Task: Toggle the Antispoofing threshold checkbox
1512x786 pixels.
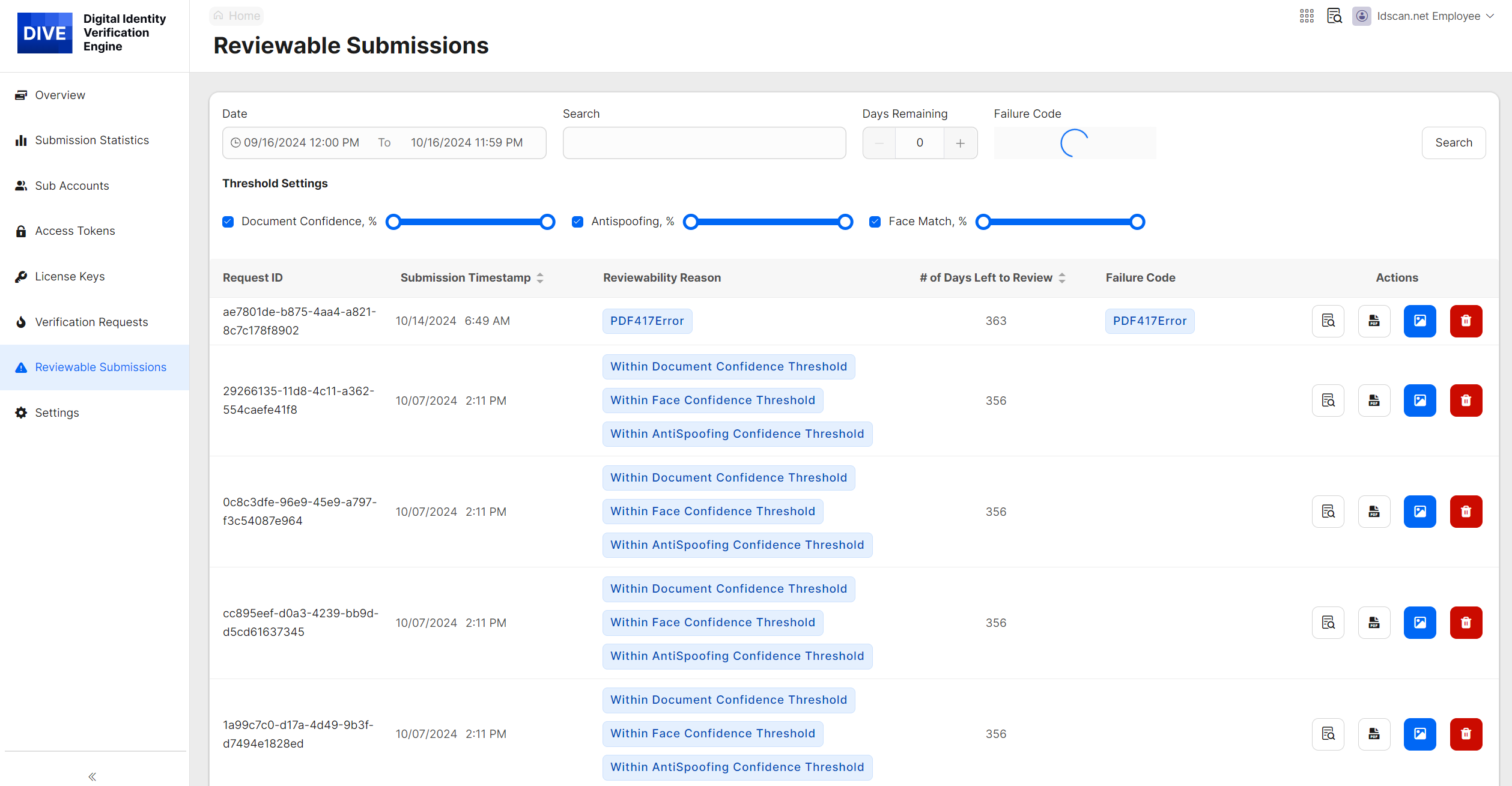Action: [577, 222]
